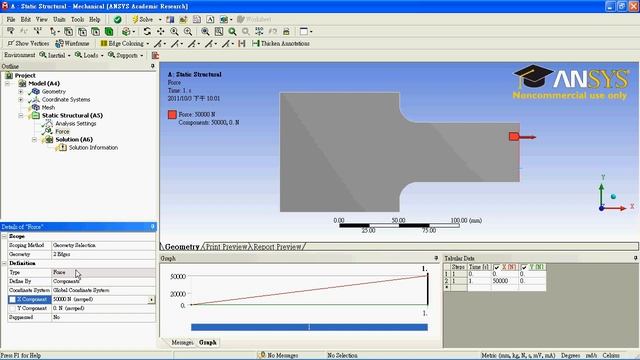
Task: Collapse the Static Structural (A5) node
Action: [x=20, y=116]
